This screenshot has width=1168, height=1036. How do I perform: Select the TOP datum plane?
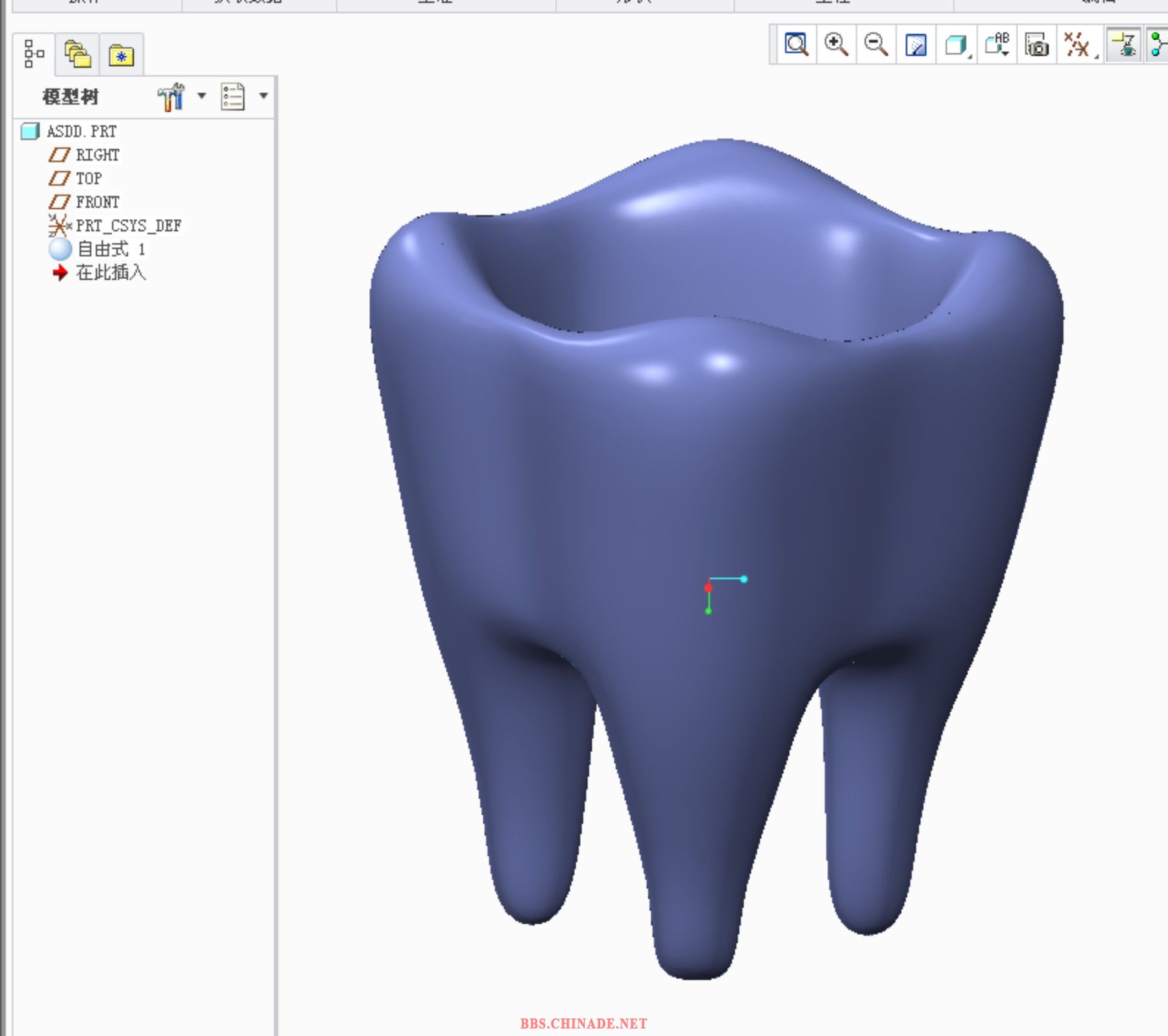[75, 178]
